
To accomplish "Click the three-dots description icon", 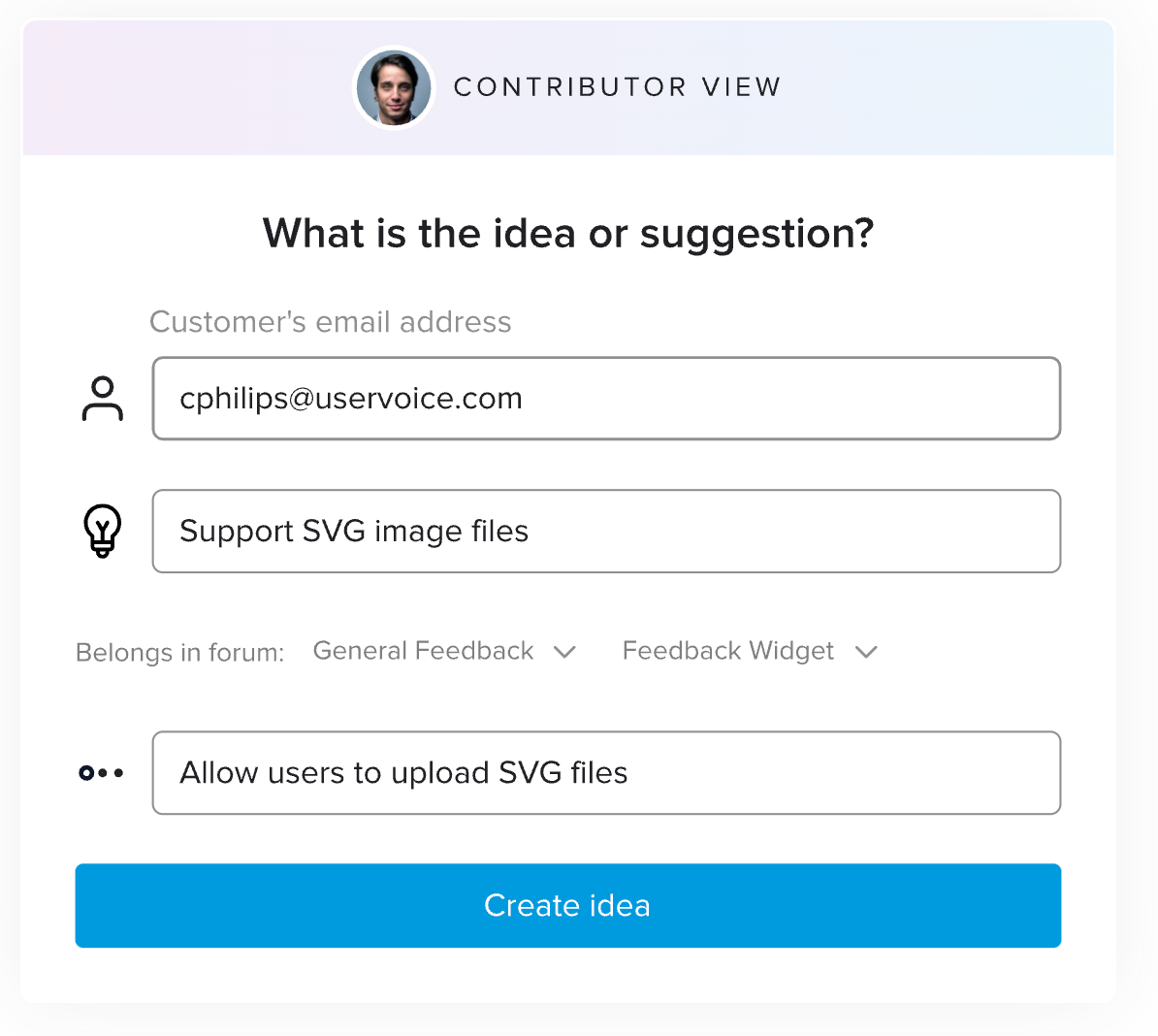I will pos(101,773).
